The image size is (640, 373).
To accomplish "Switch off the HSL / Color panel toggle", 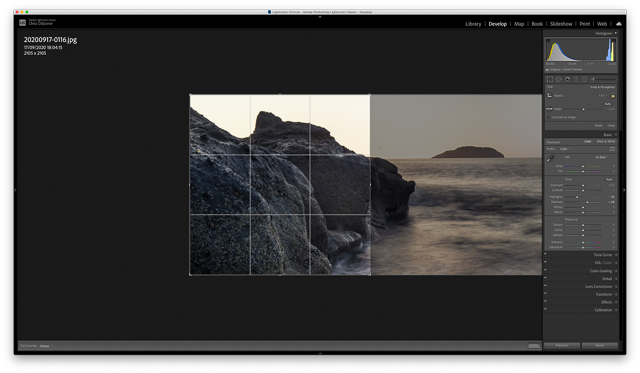I will coord(545,262).
